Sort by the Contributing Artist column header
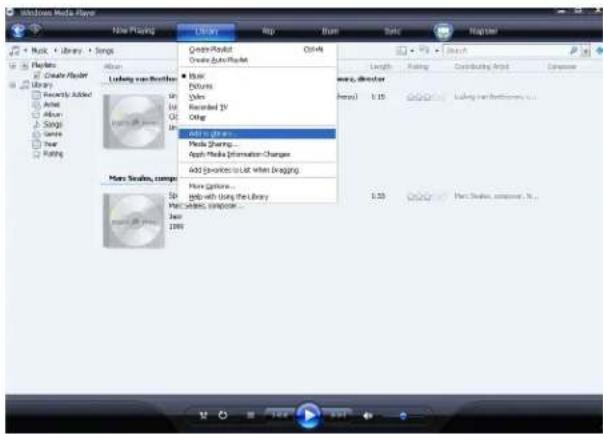The width and height of the screenshot is (603, 434). [481, 67]
